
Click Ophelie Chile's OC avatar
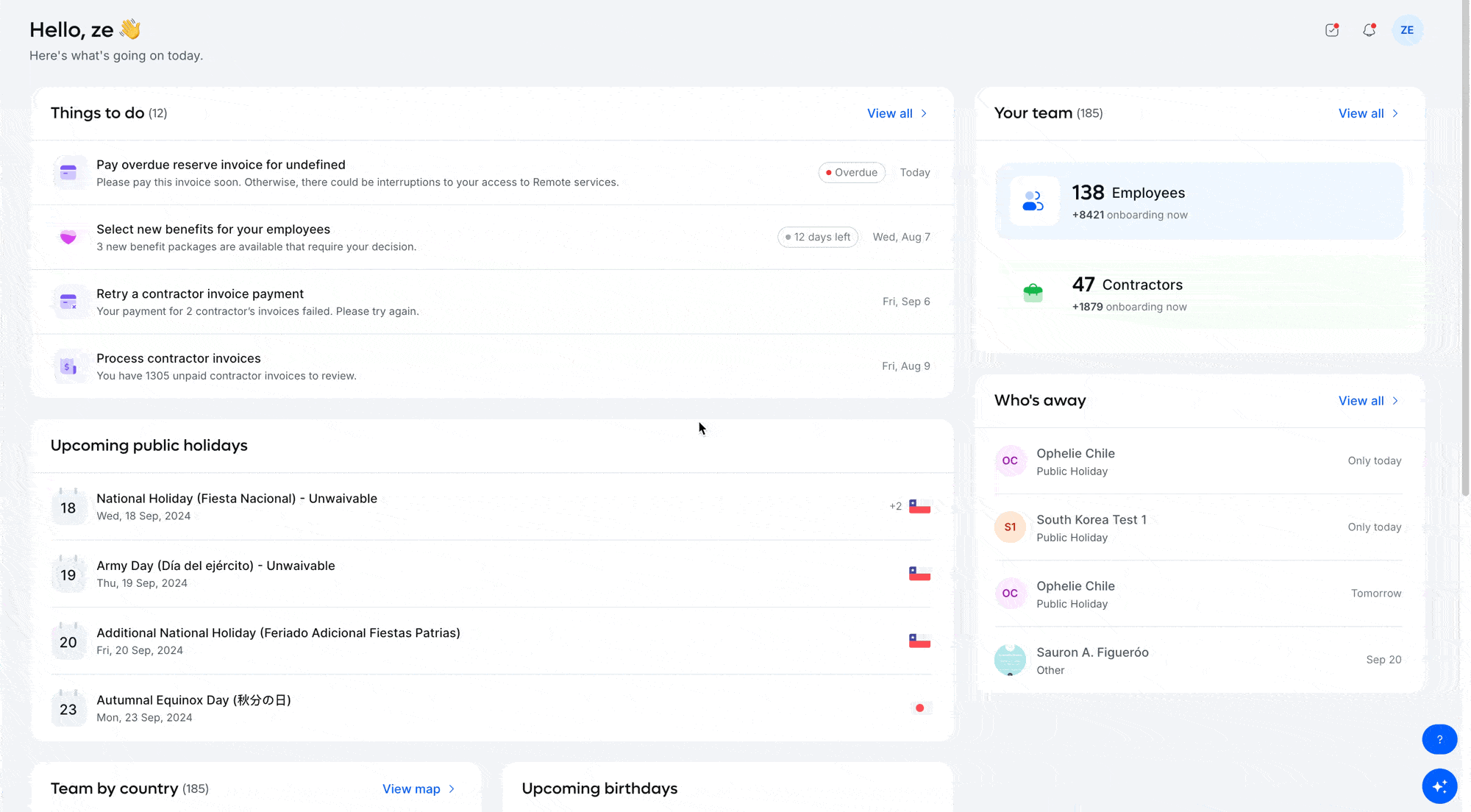[1010, 460]
